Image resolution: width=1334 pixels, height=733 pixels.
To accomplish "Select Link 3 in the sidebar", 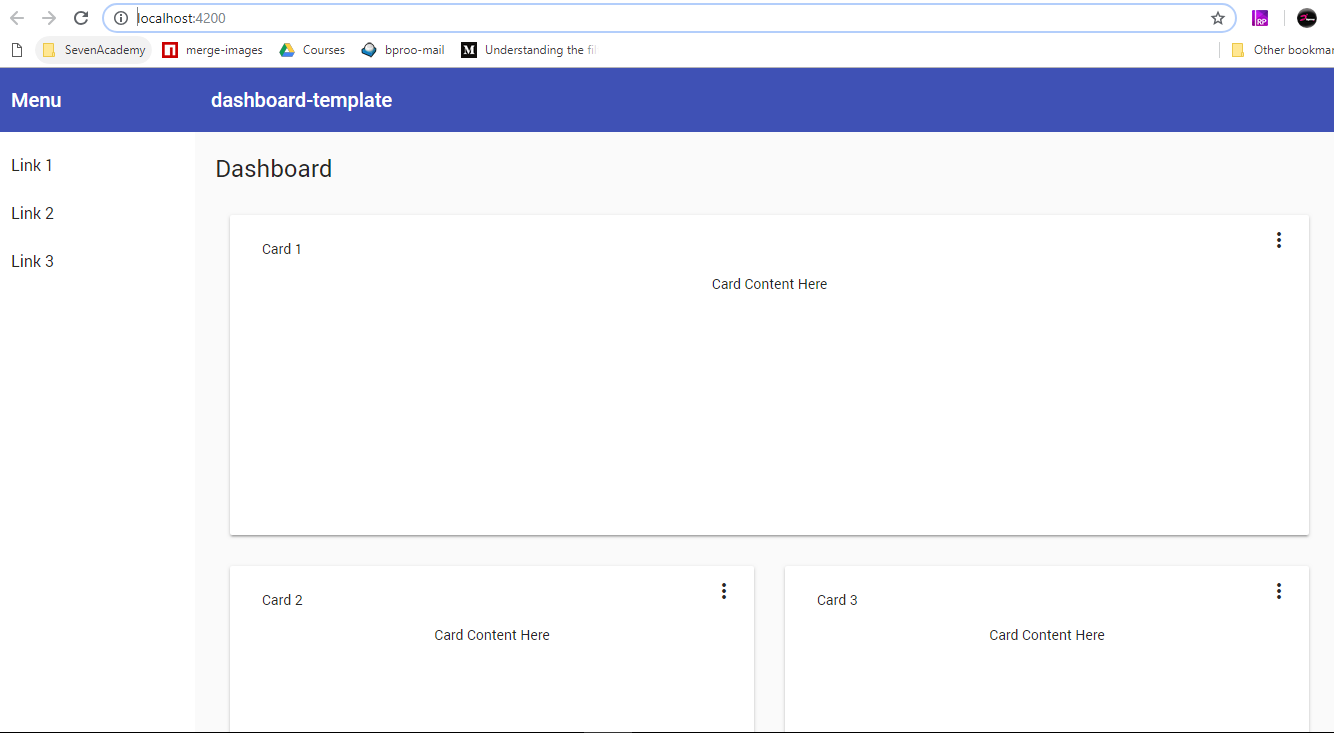I will [32, 262].
